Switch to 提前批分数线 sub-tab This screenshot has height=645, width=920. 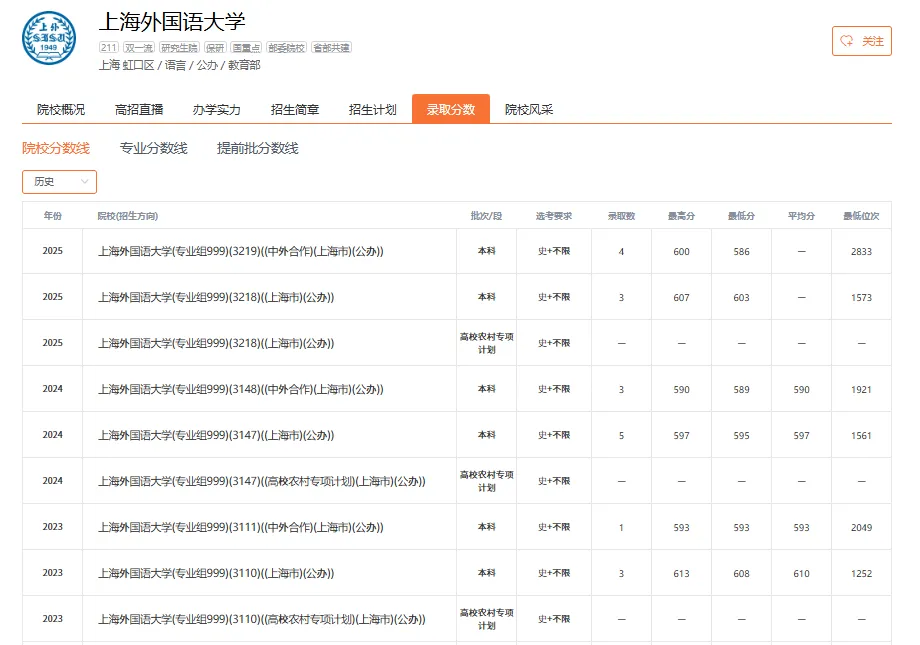pos(258,148)
